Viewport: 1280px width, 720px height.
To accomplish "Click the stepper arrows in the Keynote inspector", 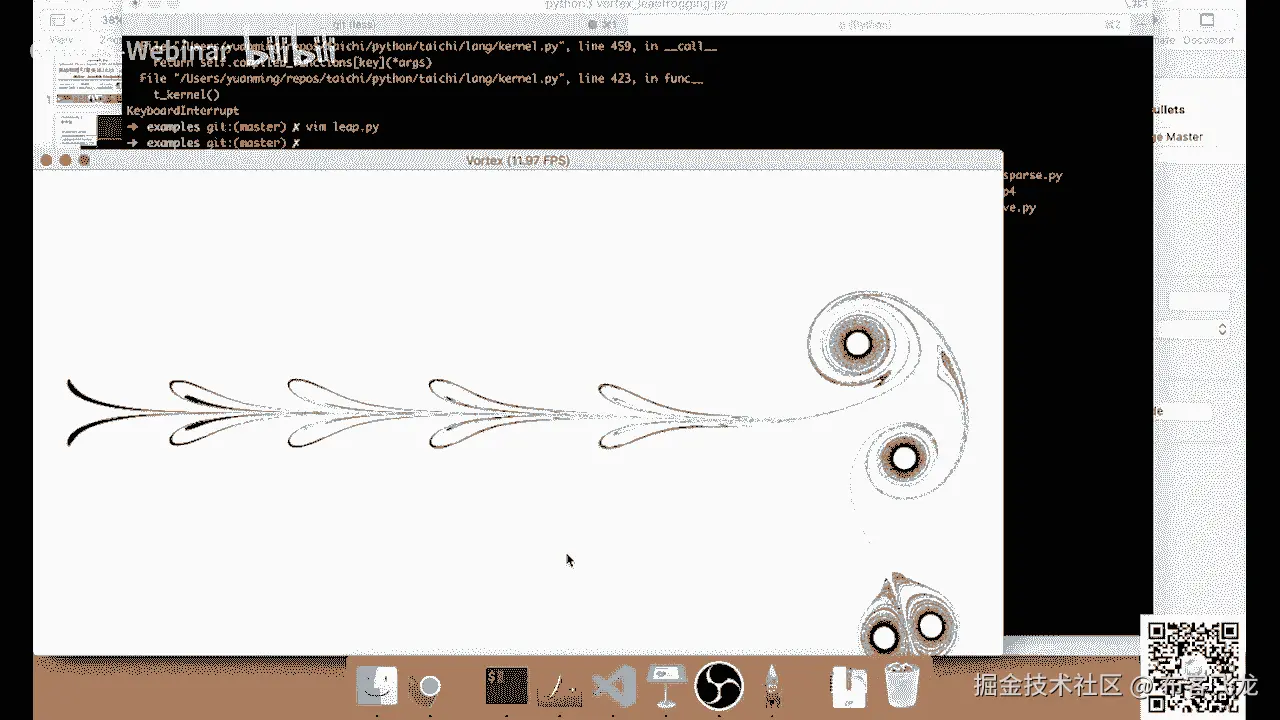I will [1222, 329].
